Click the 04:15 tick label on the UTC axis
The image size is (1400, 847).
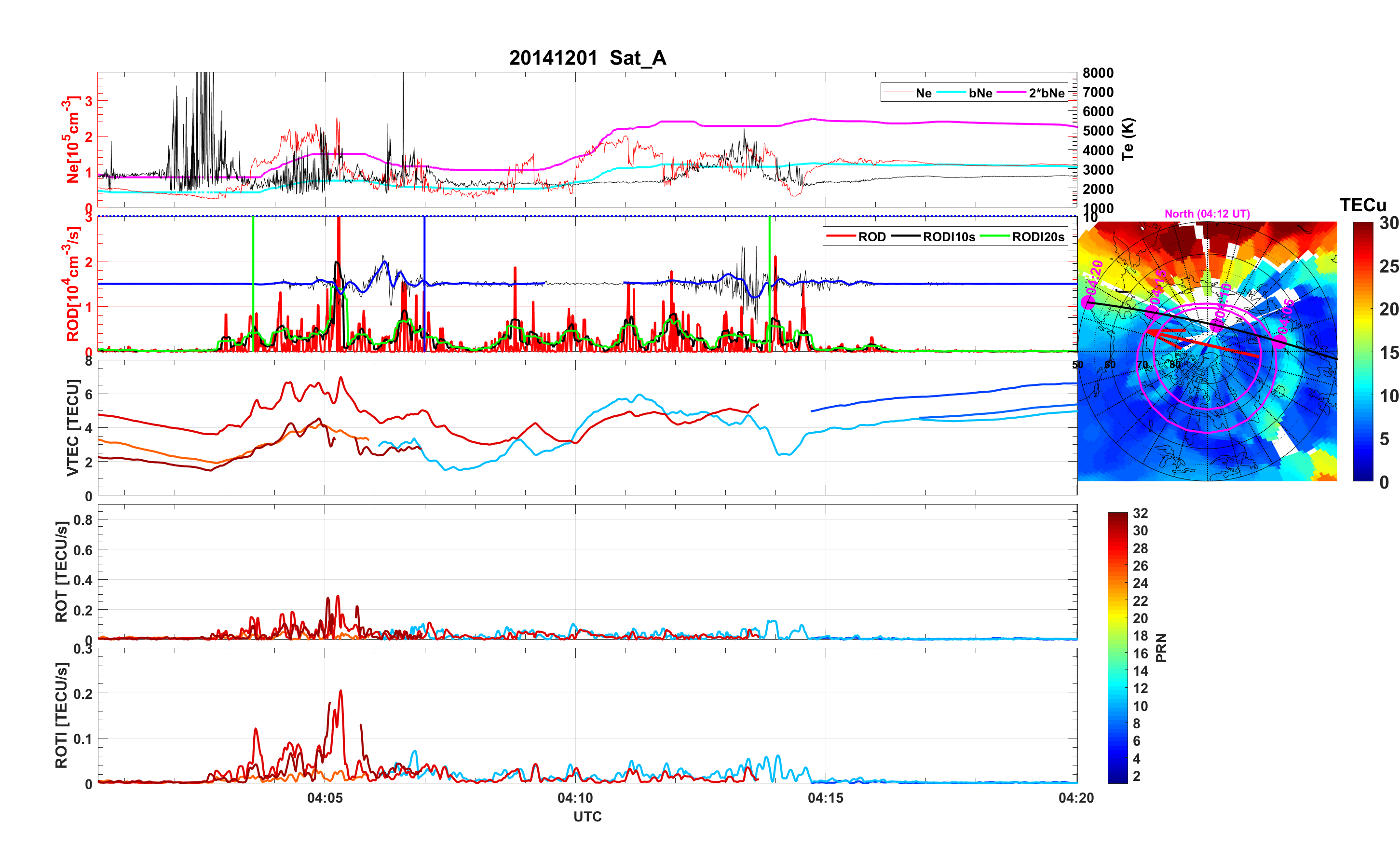pos(825,797)
